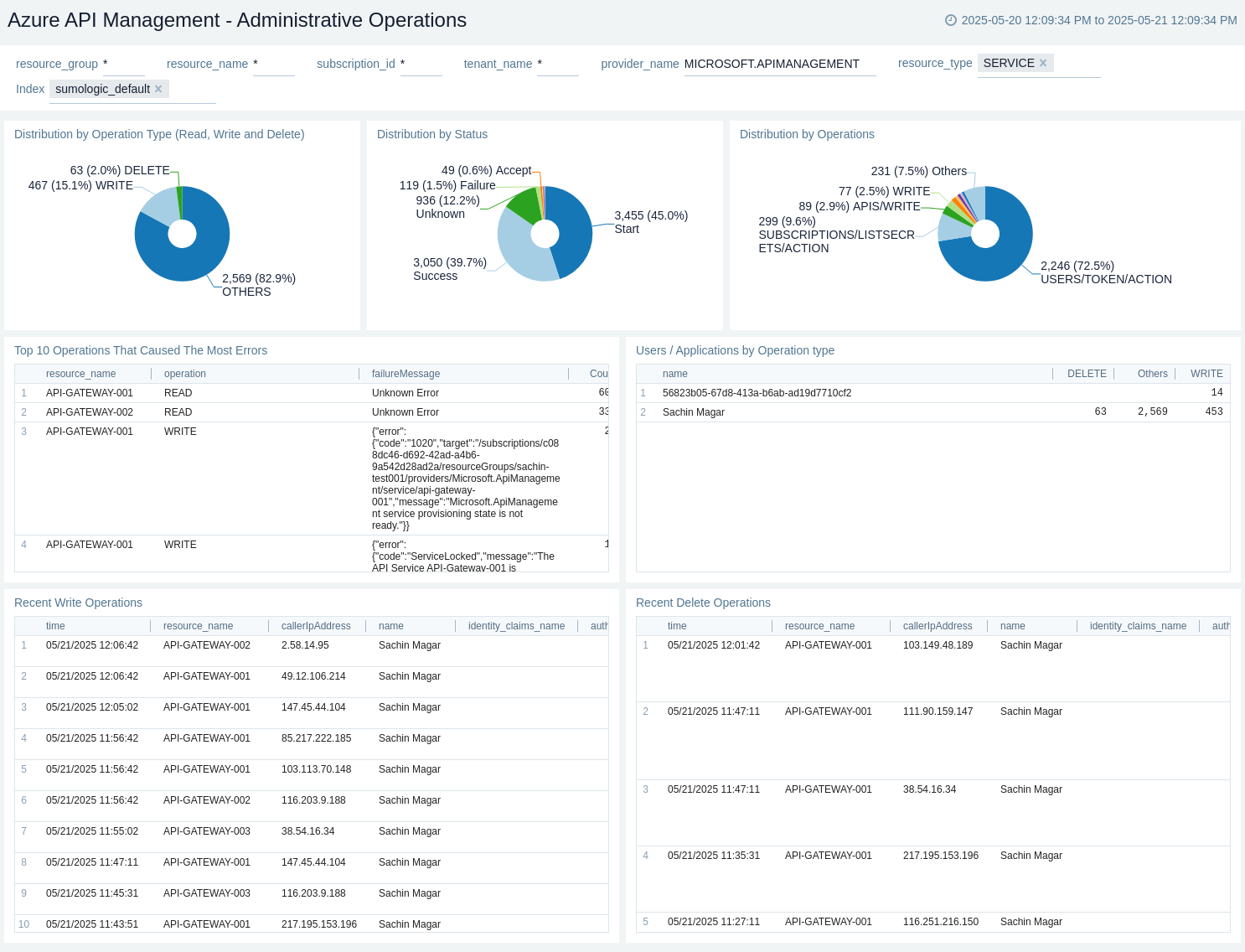Open Users / Applications by Operation type title

point(735,350)
